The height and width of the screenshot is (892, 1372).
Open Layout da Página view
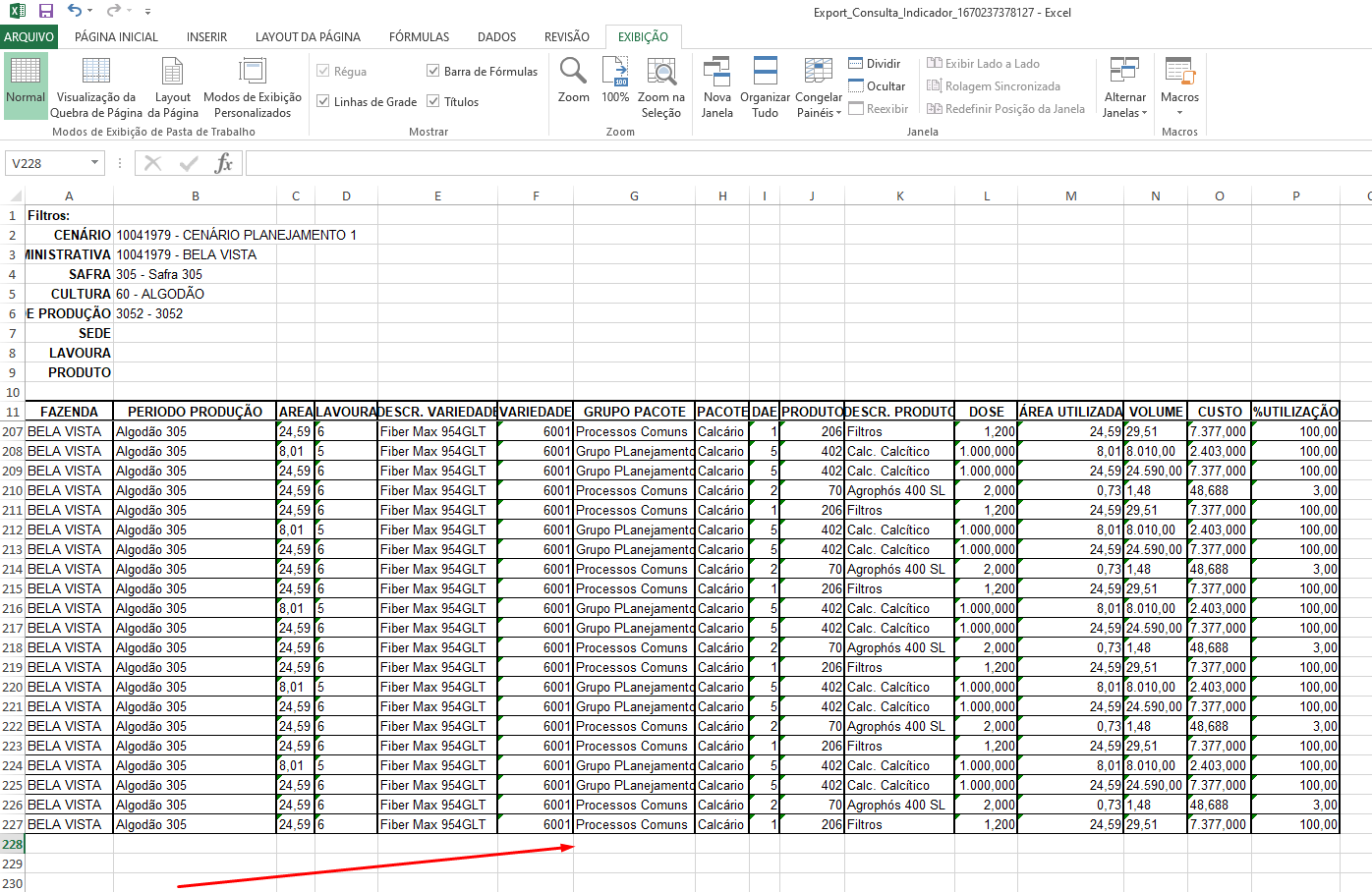(173, 86)
